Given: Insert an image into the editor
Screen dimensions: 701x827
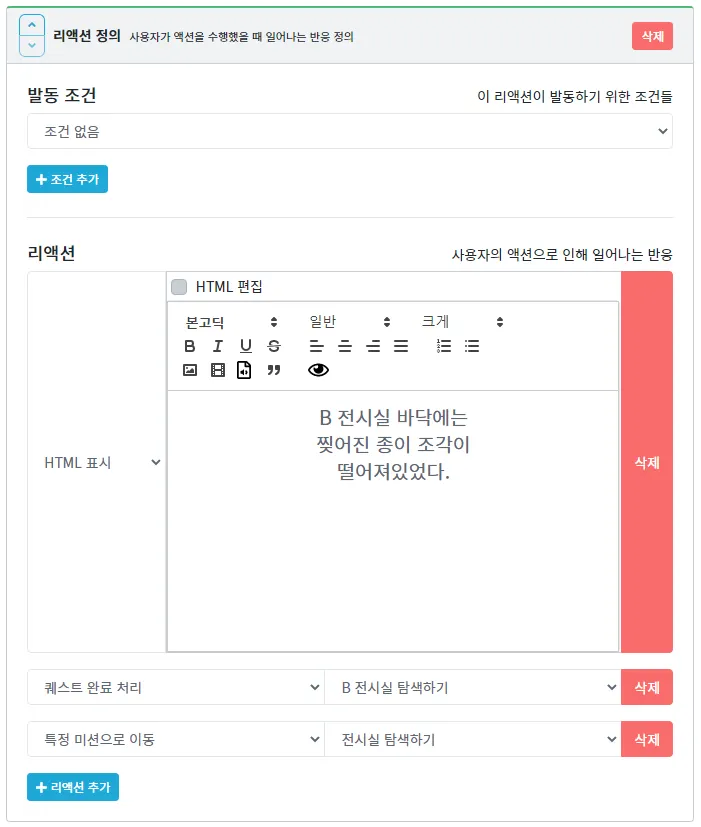Looking at the screenshot, I should (190, 370).
